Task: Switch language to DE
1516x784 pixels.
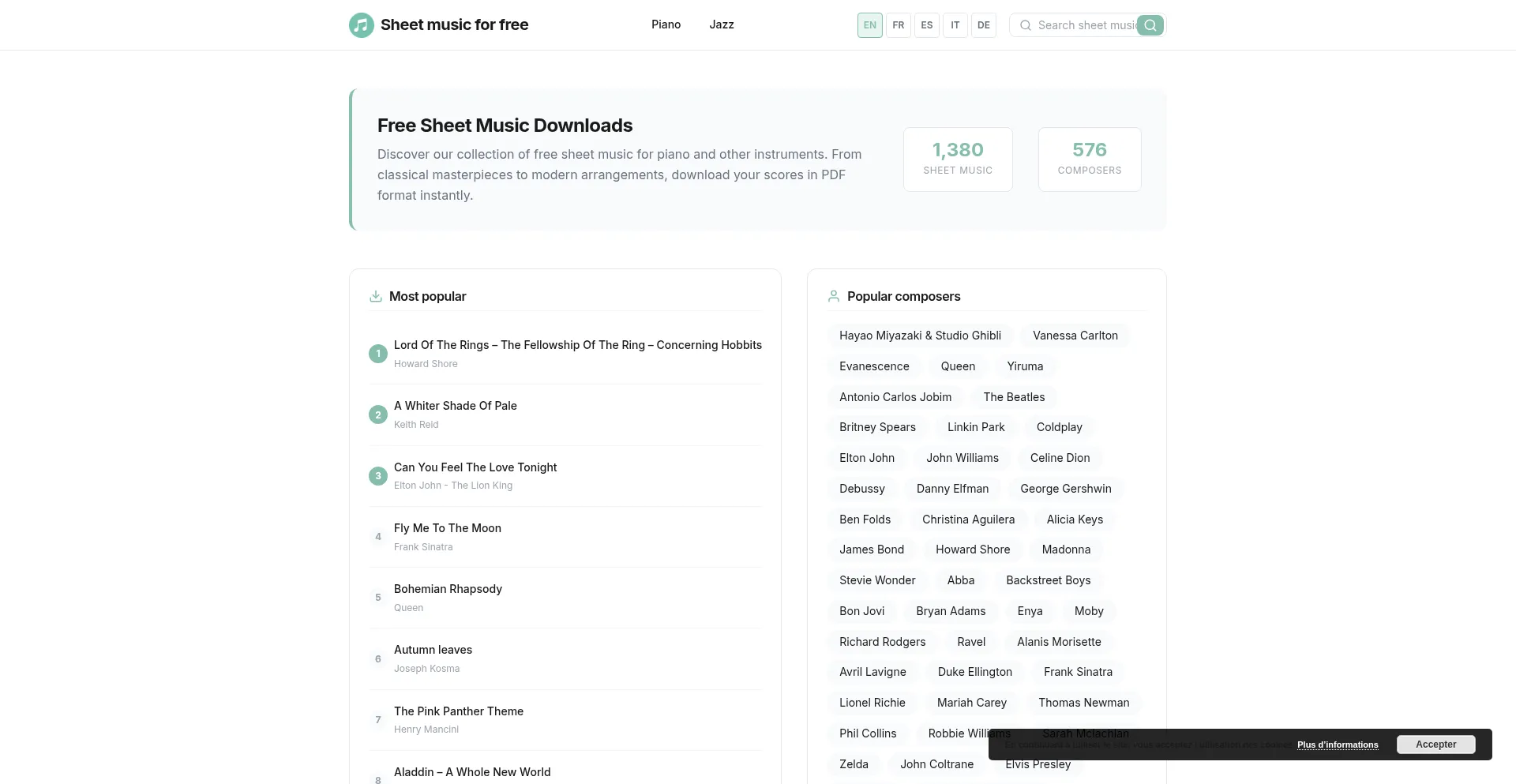Action: click(984, 25)
